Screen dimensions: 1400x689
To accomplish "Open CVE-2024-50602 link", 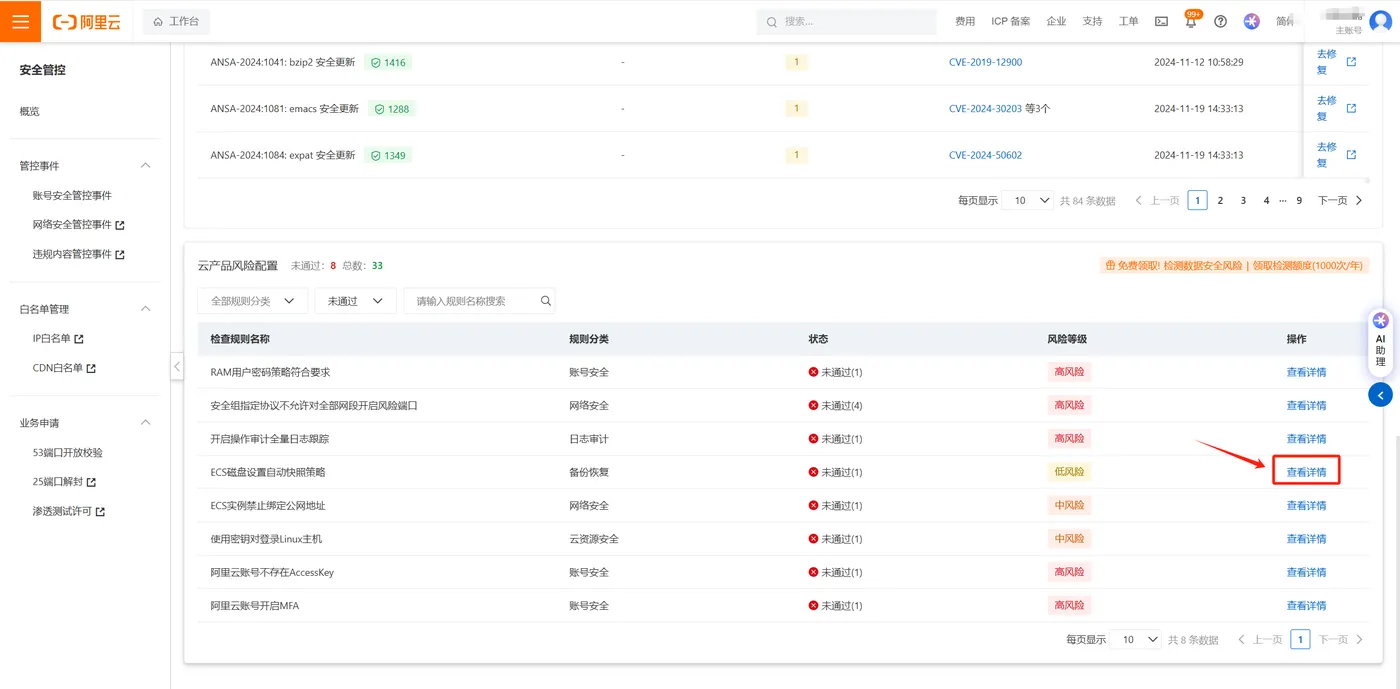I will (x=985, y=155).
